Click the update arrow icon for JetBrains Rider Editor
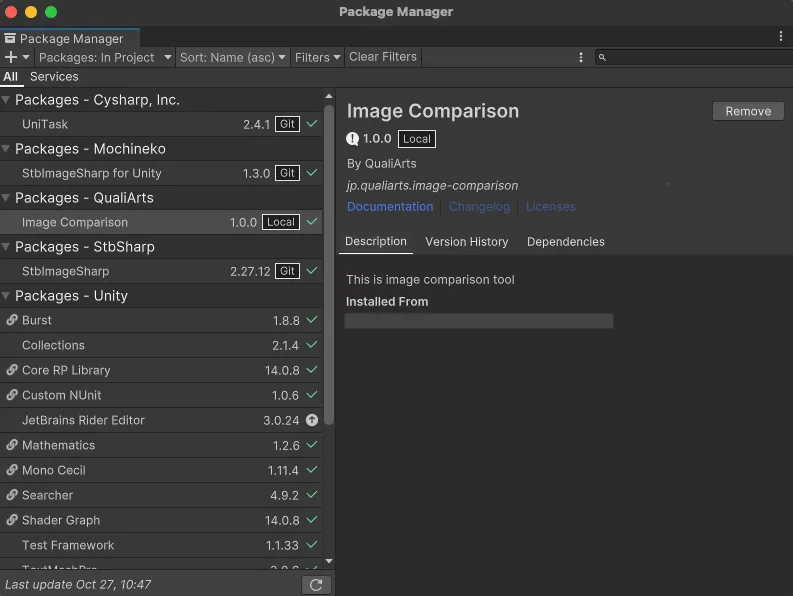This screenshot has height=596, width=793. click(312, 420)
